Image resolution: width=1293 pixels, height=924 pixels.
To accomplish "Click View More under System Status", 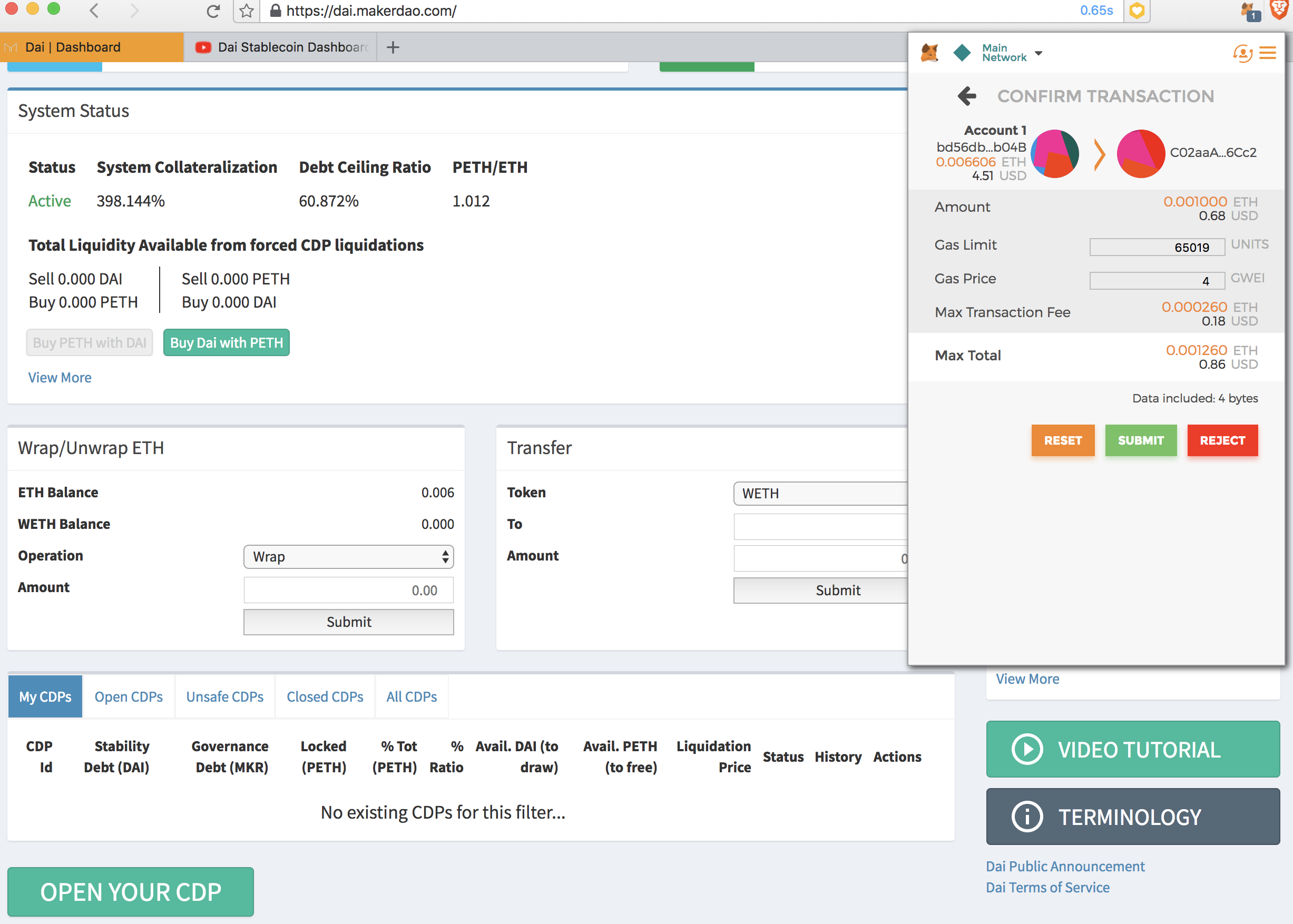I will tap(60, 378).
